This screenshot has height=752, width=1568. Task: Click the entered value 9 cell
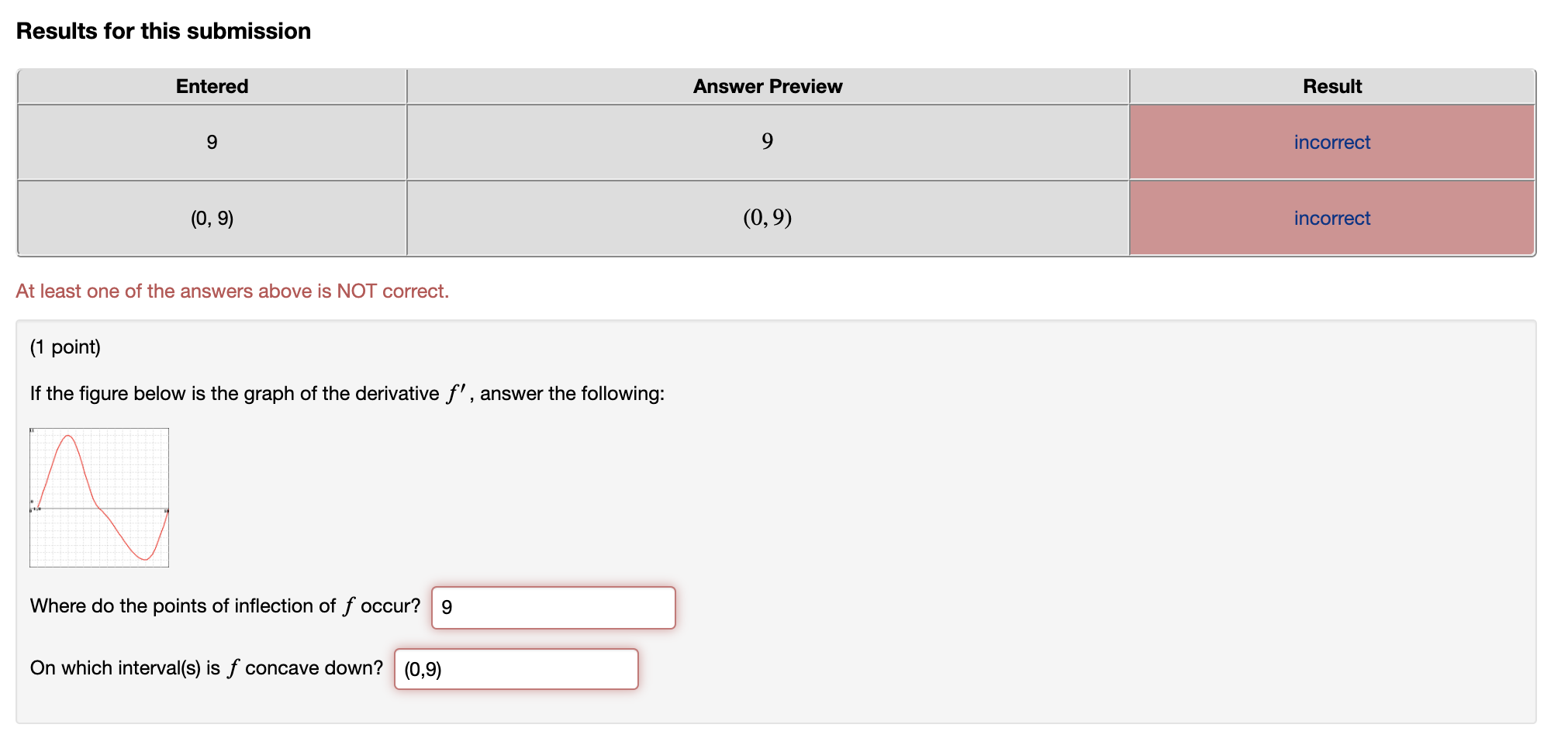tap(211, 142)
